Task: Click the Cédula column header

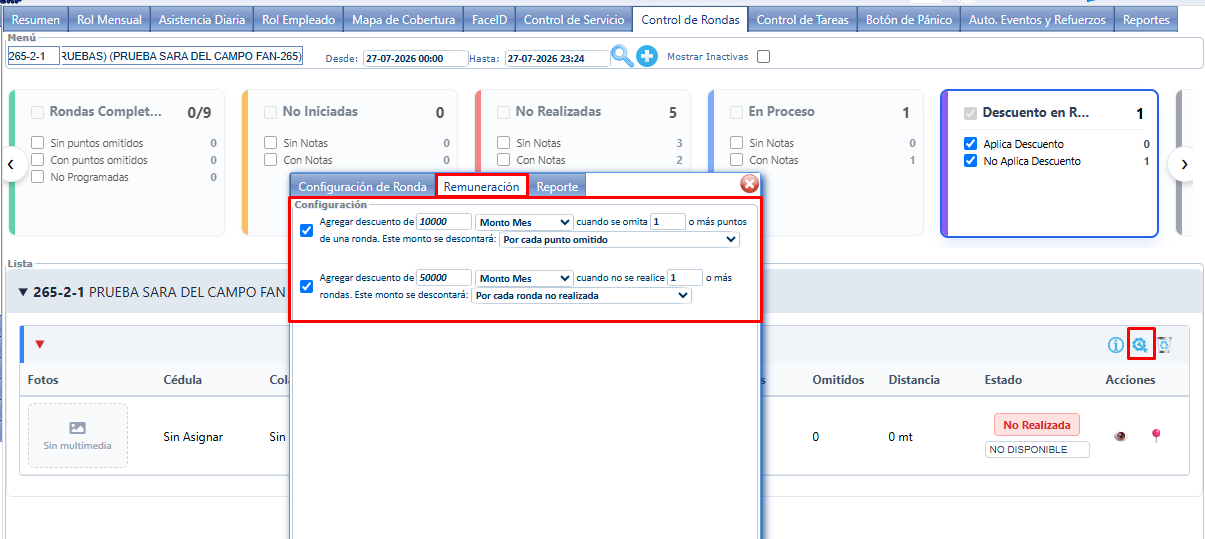Action: (x=183, y=380)
